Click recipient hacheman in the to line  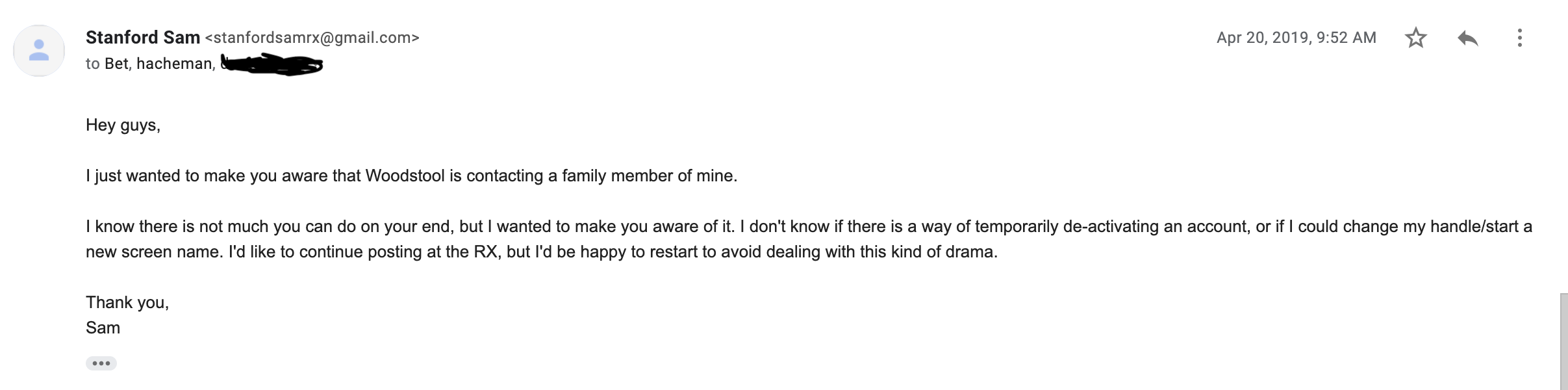175,64
